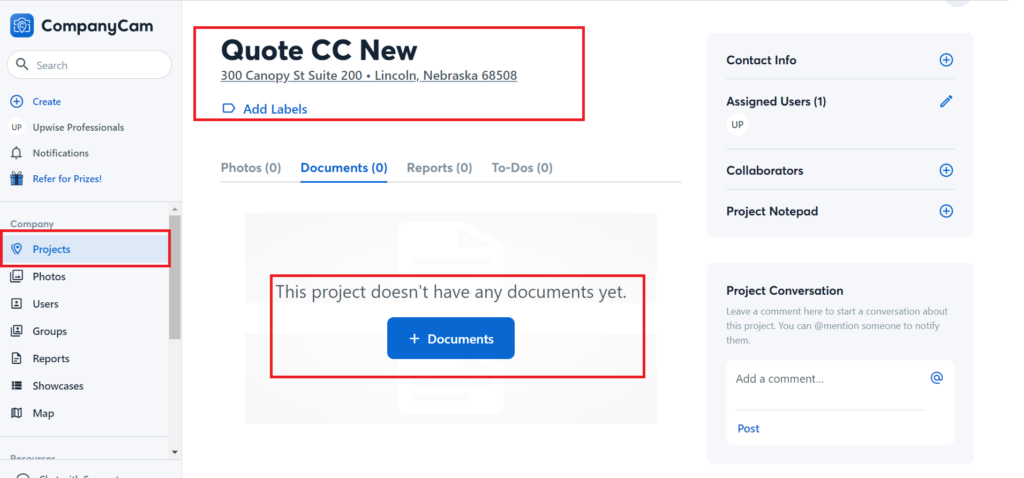
Task: Click the Photos gallery icon in sidebar
Action: [x=17, y=276]
